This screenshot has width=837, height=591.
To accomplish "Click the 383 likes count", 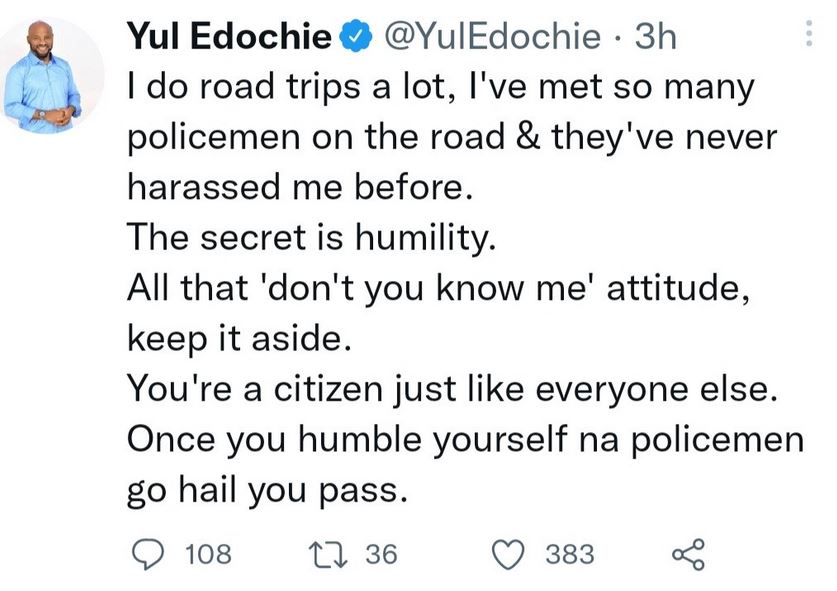I will 569,553.
